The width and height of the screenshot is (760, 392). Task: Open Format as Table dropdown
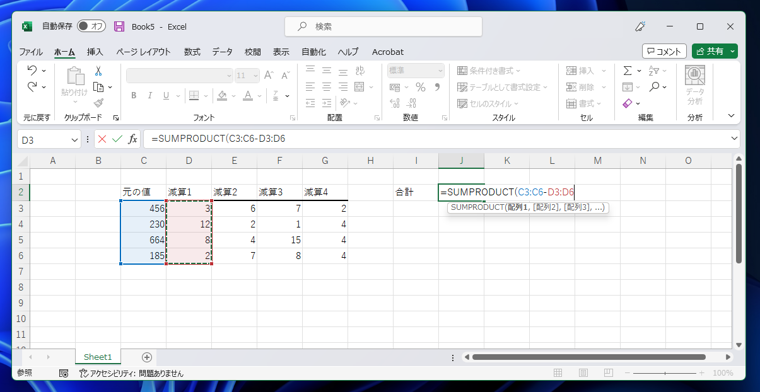click(502, 87)
